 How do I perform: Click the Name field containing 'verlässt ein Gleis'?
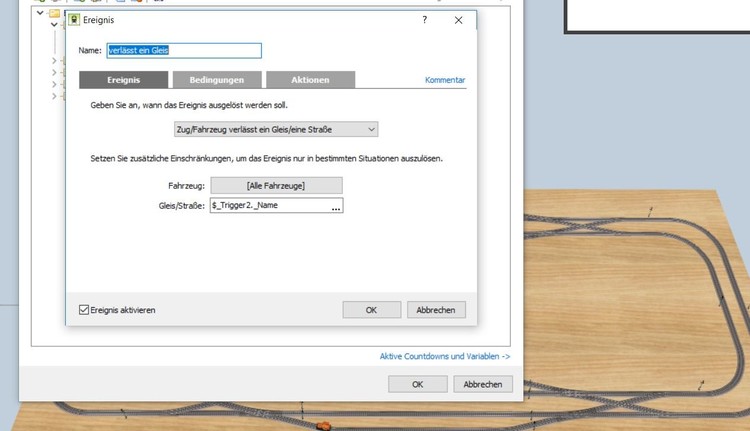tap(184, 50)
